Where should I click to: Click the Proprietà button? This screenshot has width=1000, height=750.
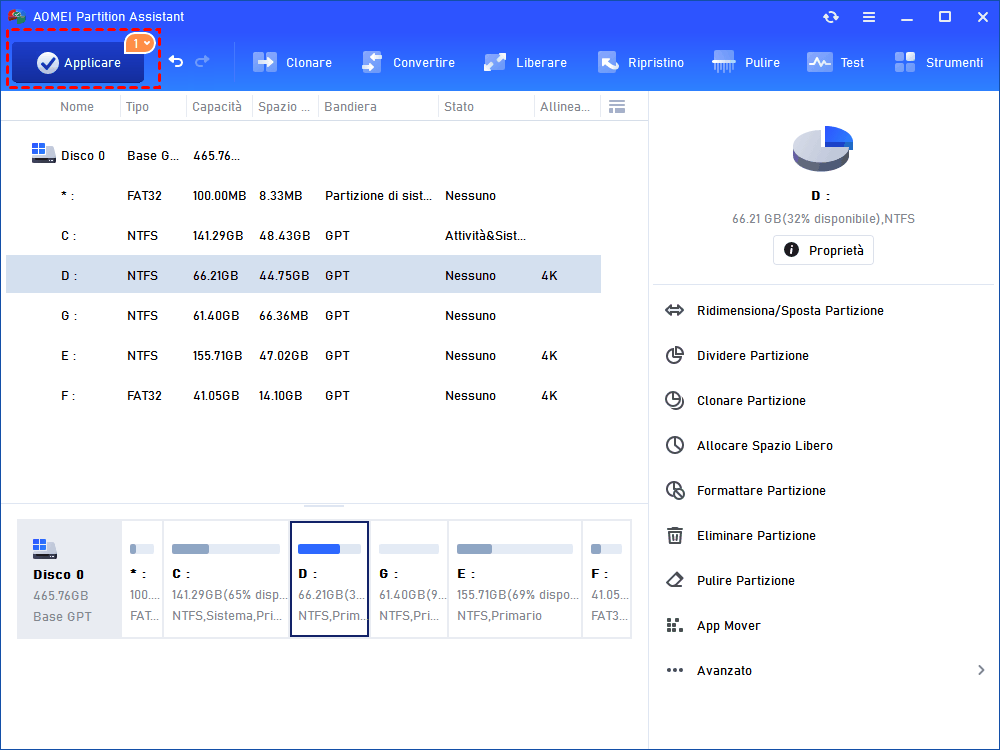coord(823,250)
